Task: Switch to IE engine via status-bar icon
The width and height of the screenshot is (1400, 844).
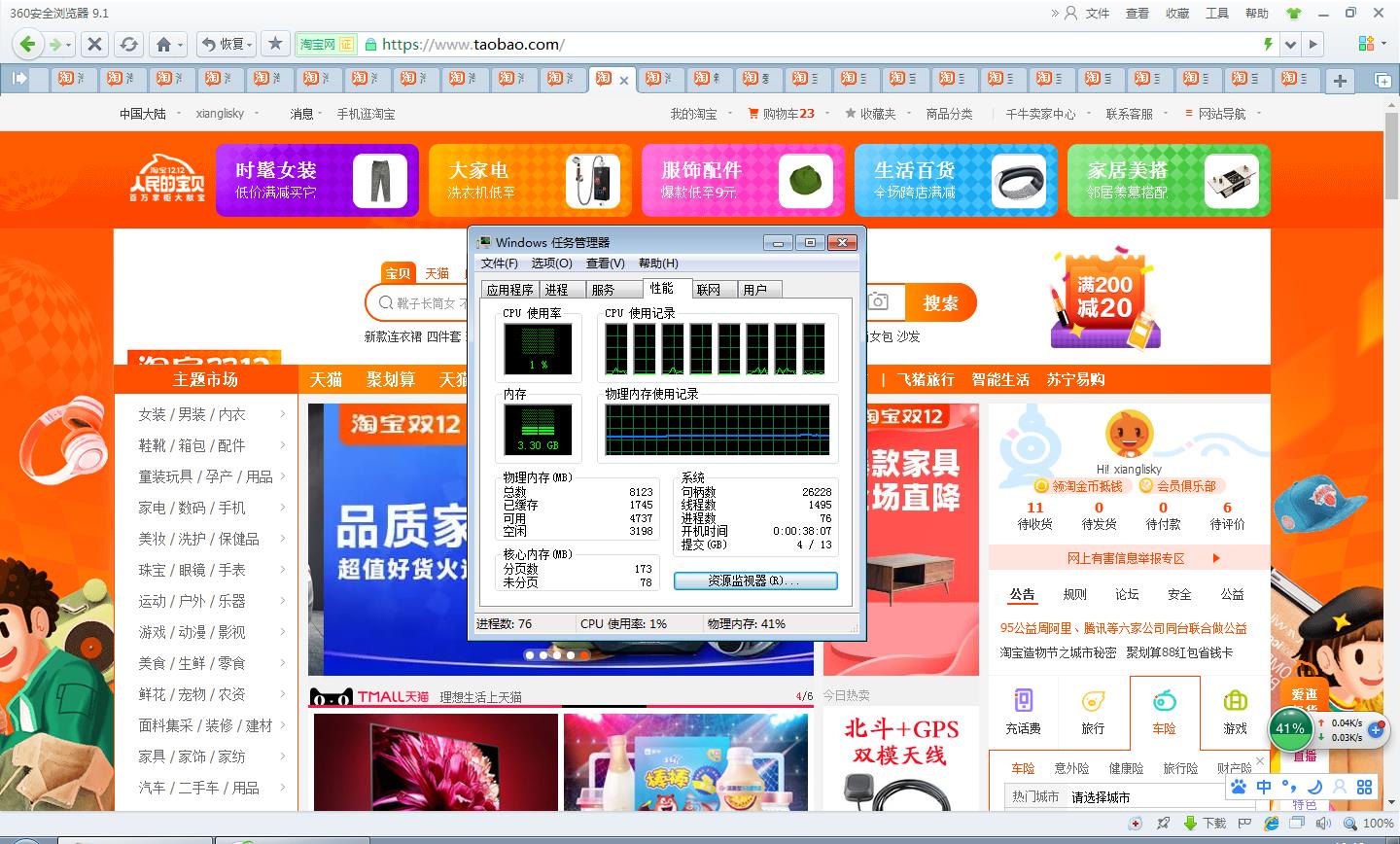Action: click(1272, 824)
